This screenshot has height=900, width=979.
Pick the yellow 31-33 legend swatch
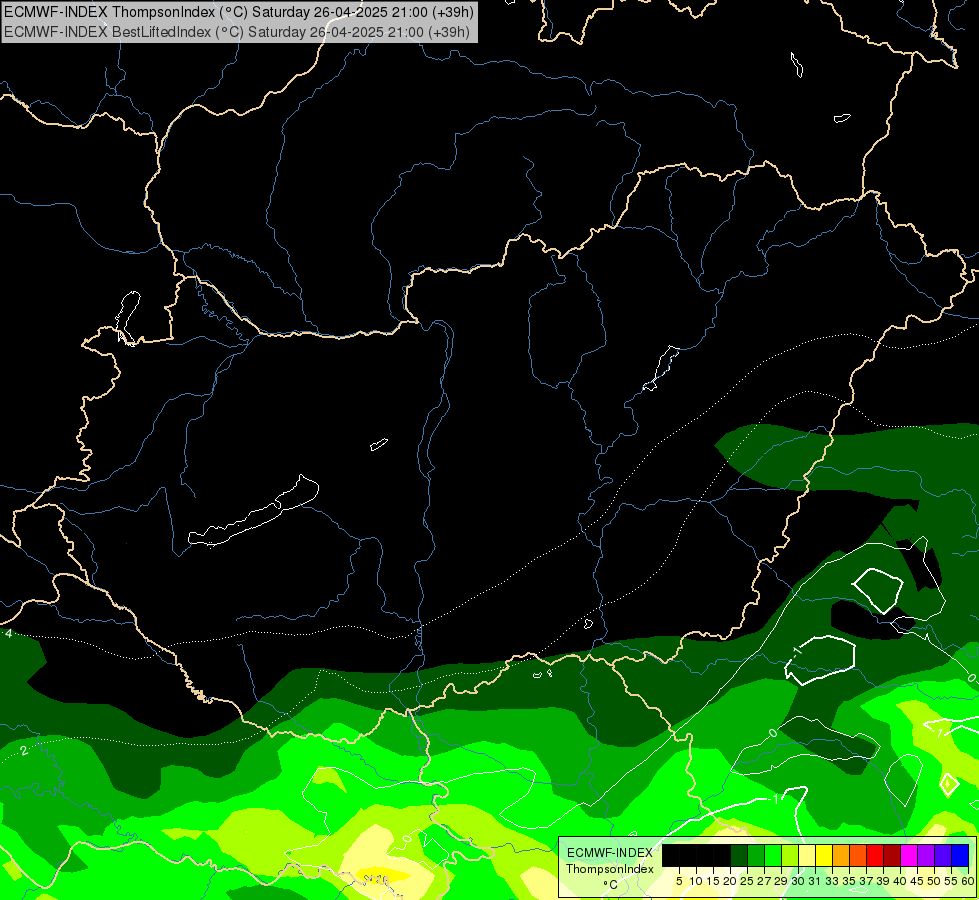pos(824,855)
